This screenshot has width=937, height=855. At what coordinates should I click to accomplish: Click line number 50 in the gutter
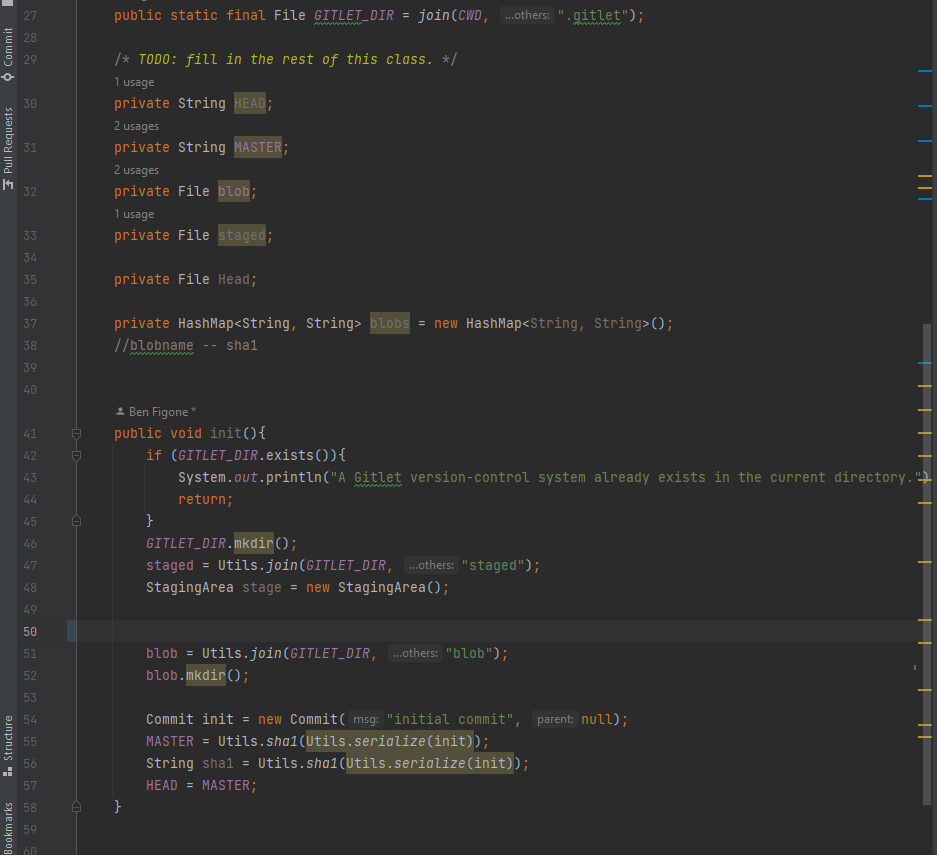pyautogui.click(x=29, y=631)
